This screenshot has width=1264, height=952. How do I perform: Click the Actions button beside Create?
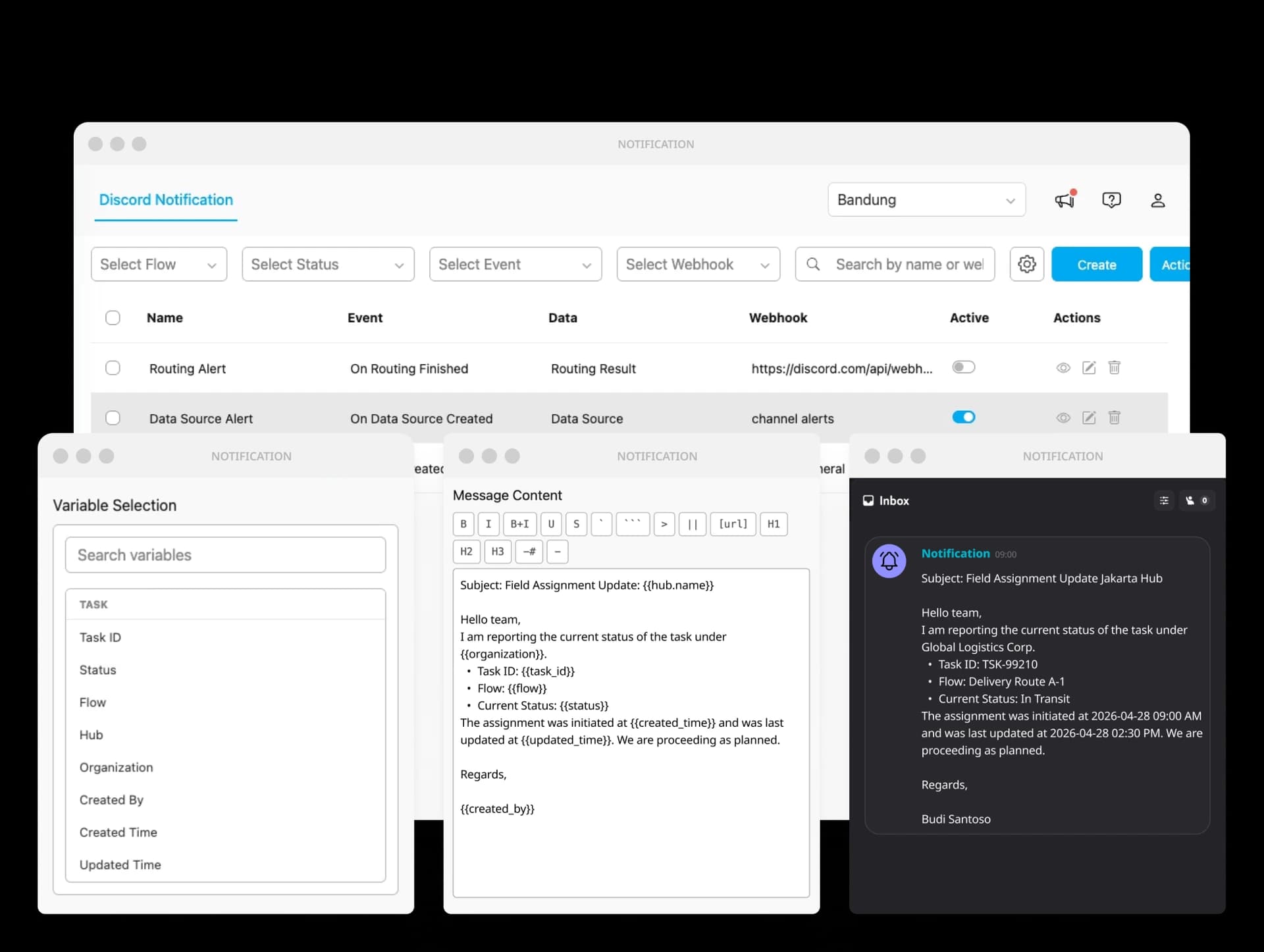point(1171,264)
